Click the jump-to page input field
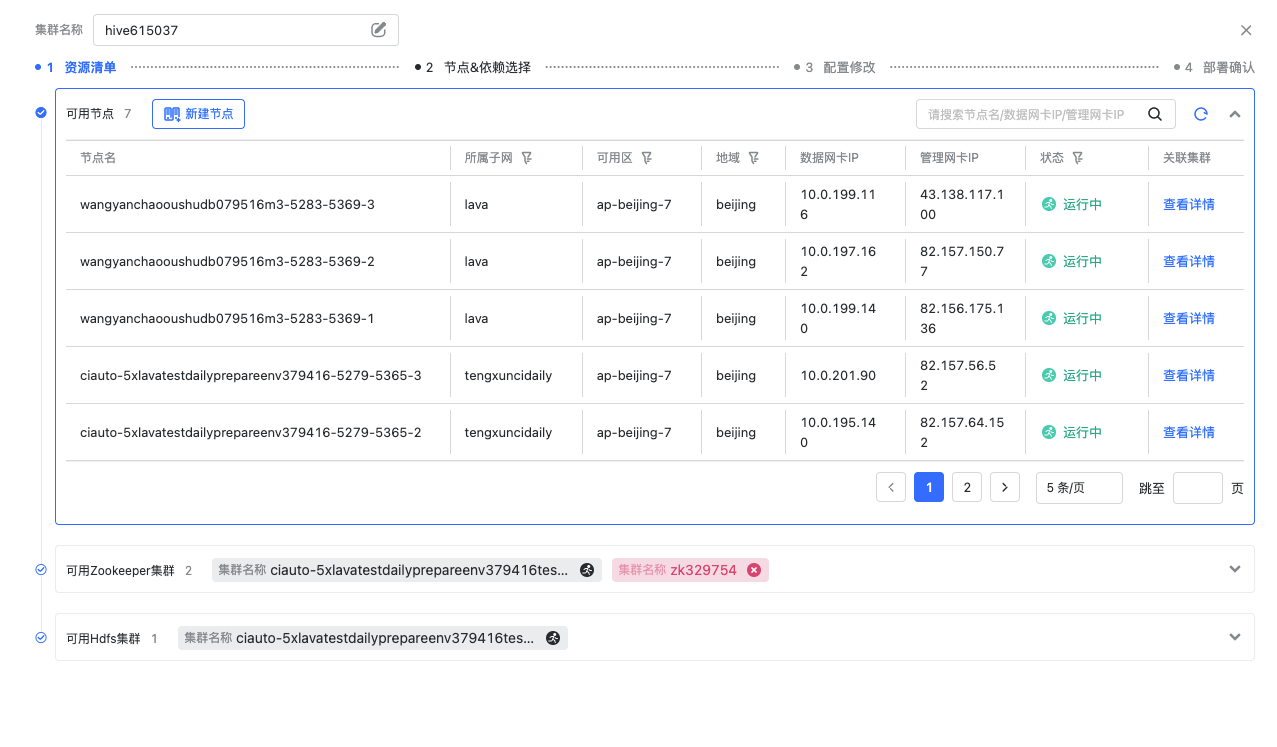Image resolution: width=1277 pixels, height=747 pixels. [1198, 488]
